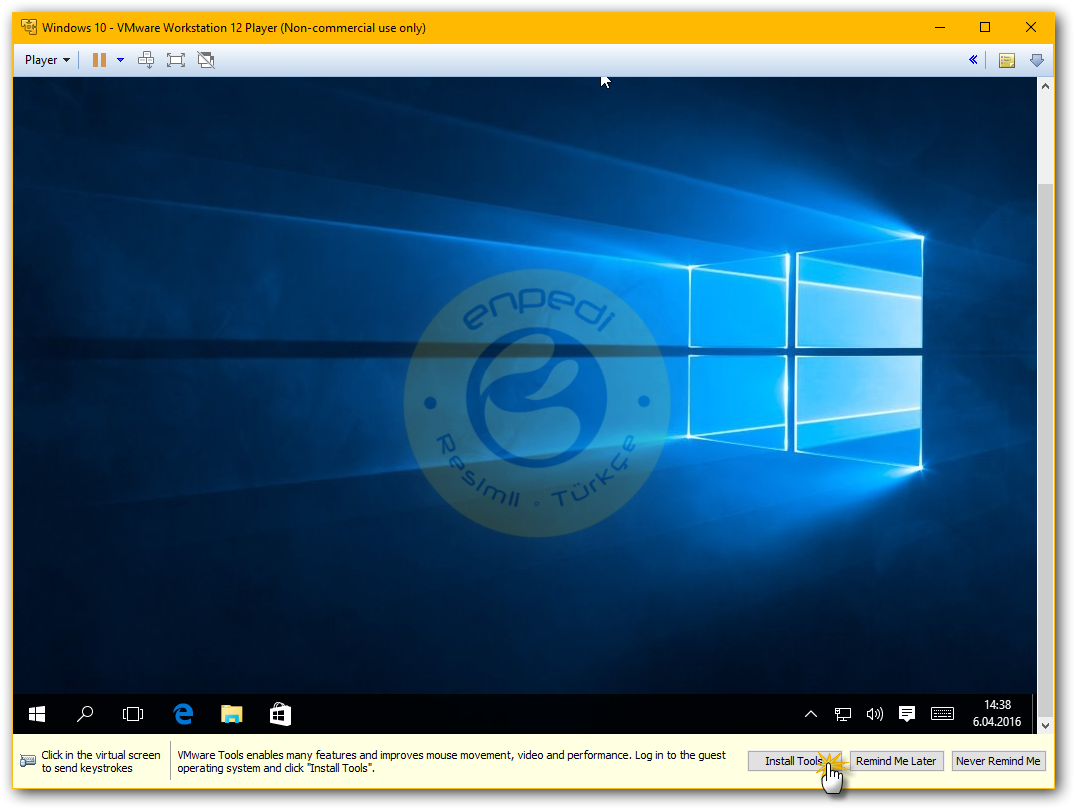Open Task View on the taskbar
Screen dimensions: 1075x809
tap(133, 714)
